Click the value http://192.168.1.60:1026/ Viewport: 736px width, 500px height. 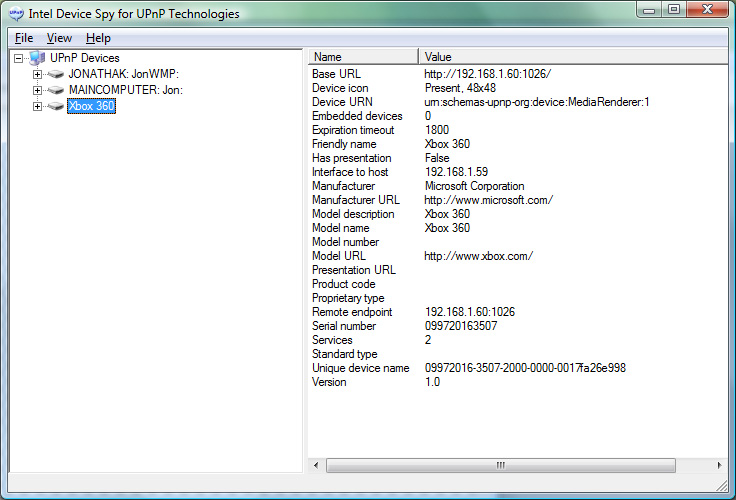(487, 74)
